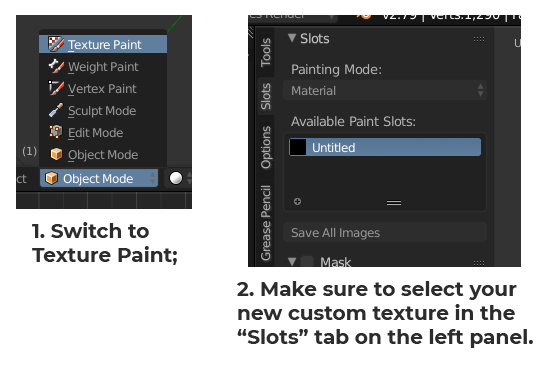Screen dimensions: 540x368
Task: Open the Object Mode selector dropdown
Action: [x=99, y=178]
